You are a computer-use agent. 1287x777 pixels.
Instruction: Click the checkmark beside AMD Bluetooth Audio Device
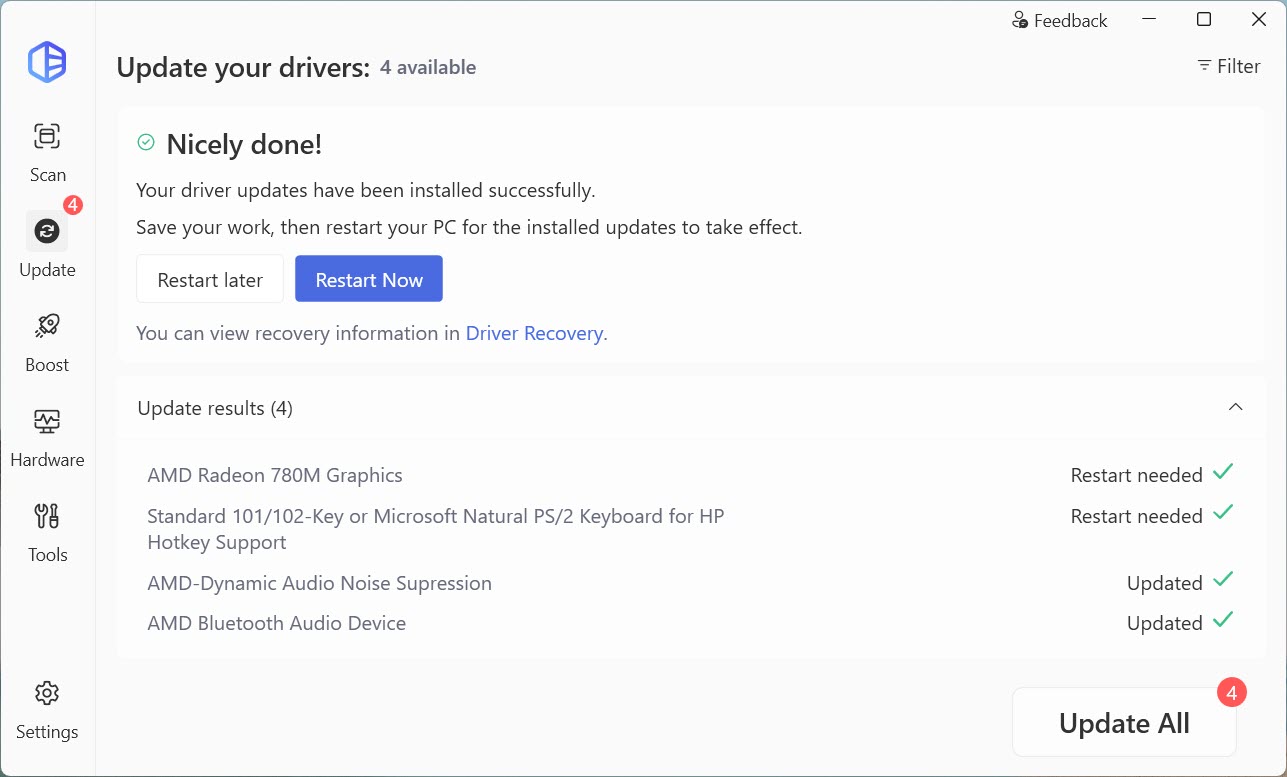point(1223,620)
